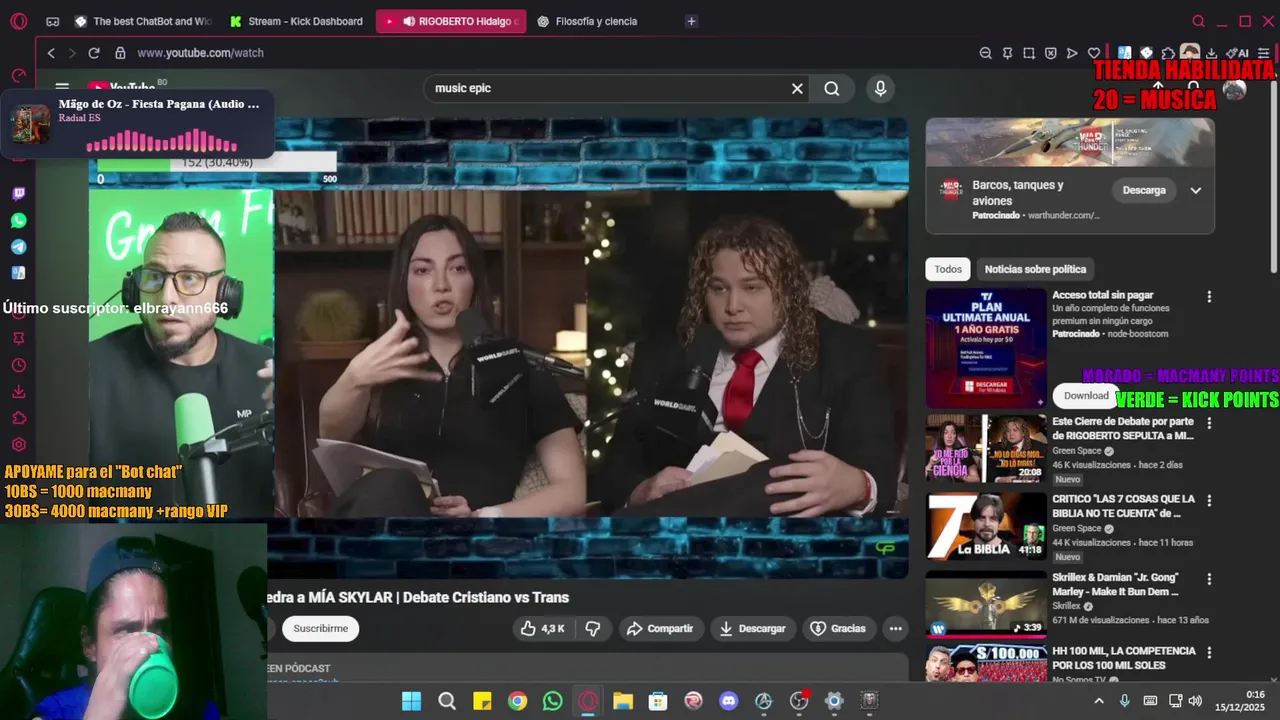Show hidden system tray icons chevron
Viewport: 1280px width, 720px height.
pos(1099,701)
